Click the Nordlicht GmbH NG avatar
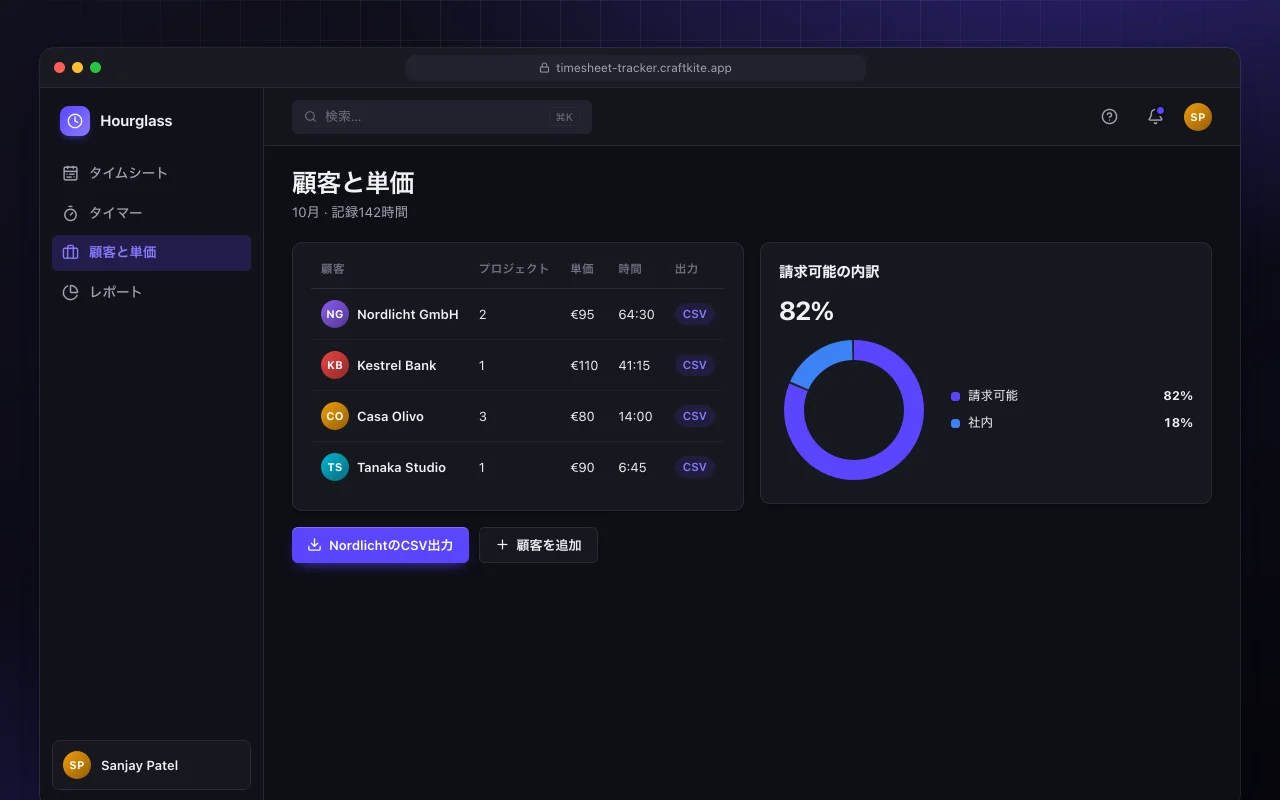 pyautogui.click(x=335, y=314)
